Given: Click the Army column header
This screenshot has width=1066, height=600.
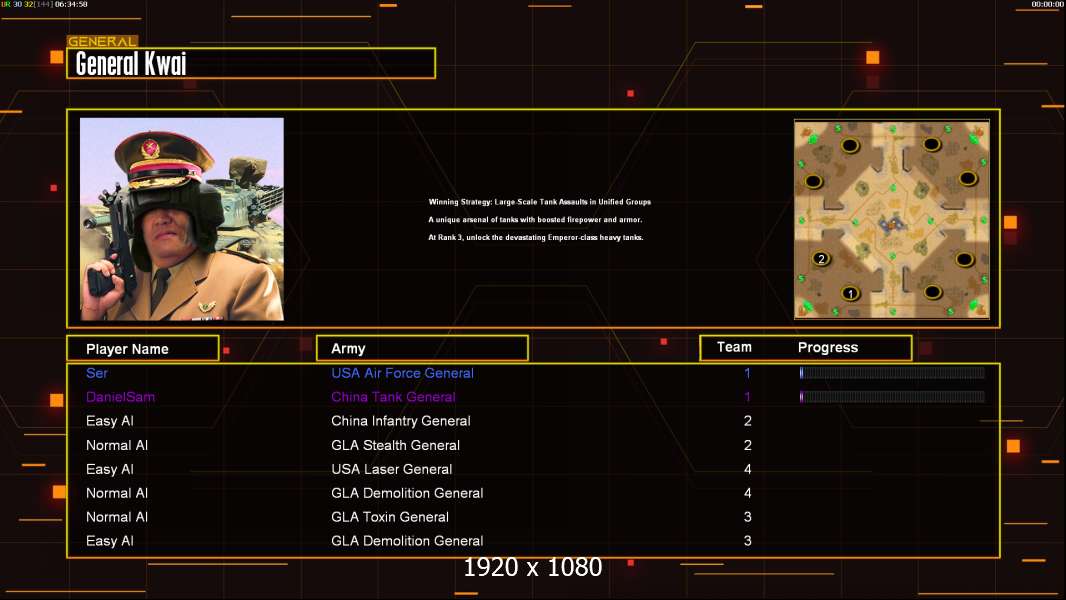Looking at the screenshot, I should 421,349.
